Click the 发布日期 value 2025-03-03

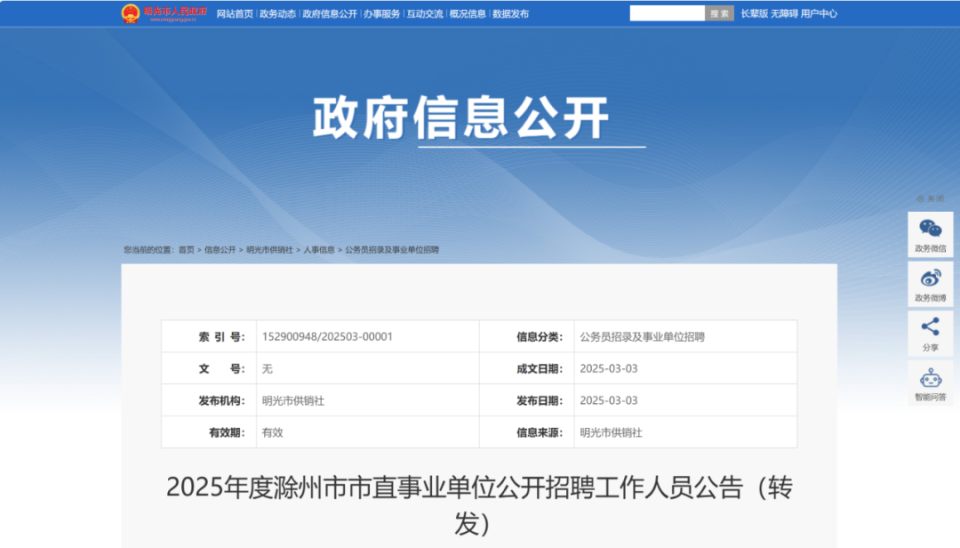click(609, 400)
